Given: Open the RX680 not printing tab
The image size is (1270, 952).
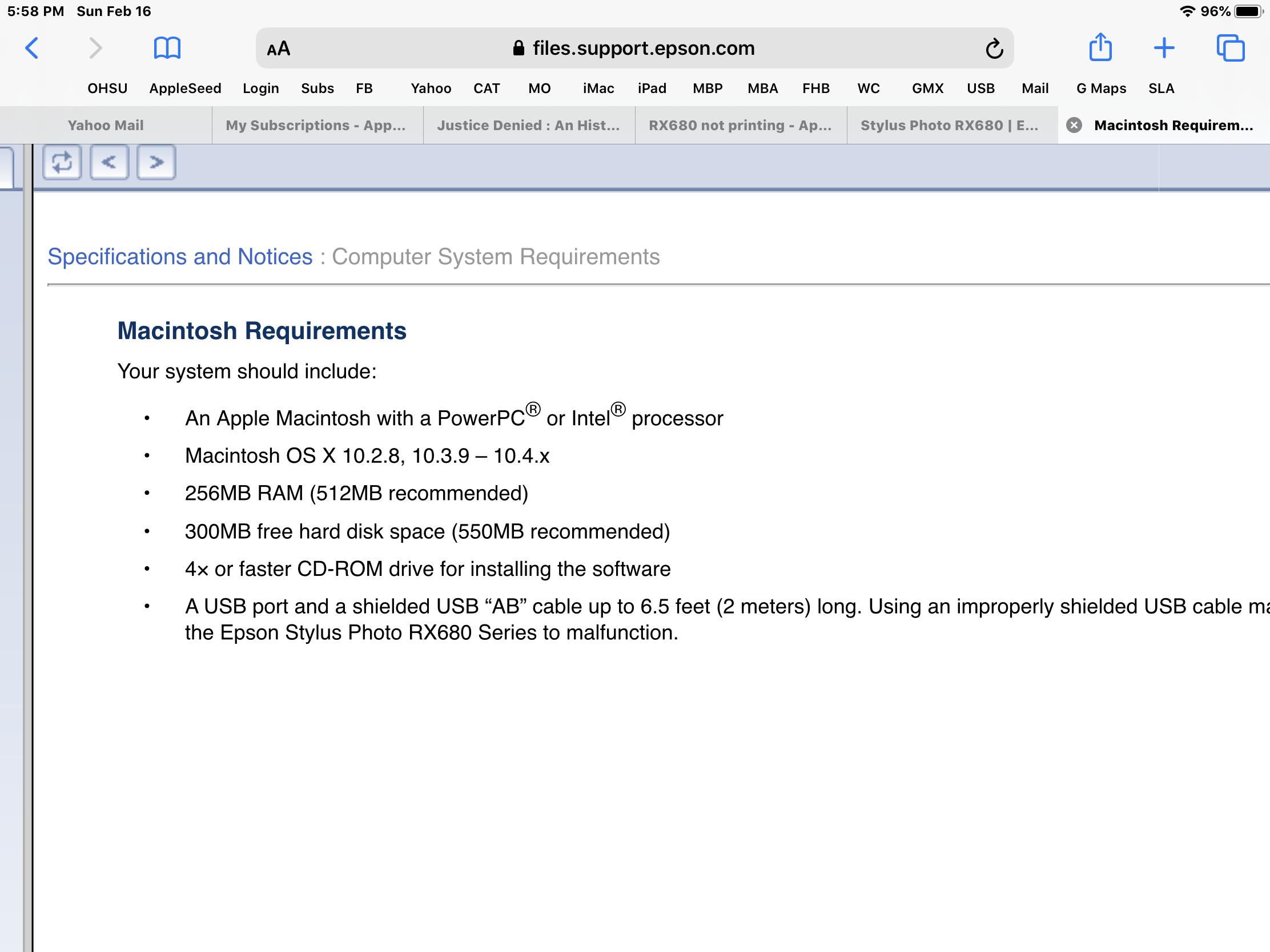Looking at the screenshot, I should point(740,125).
